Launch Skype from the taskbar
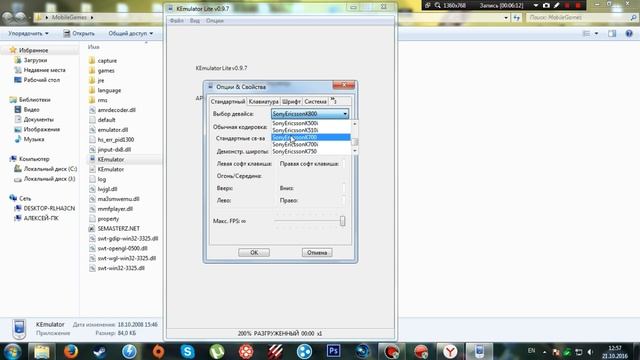 click(187, 351)
